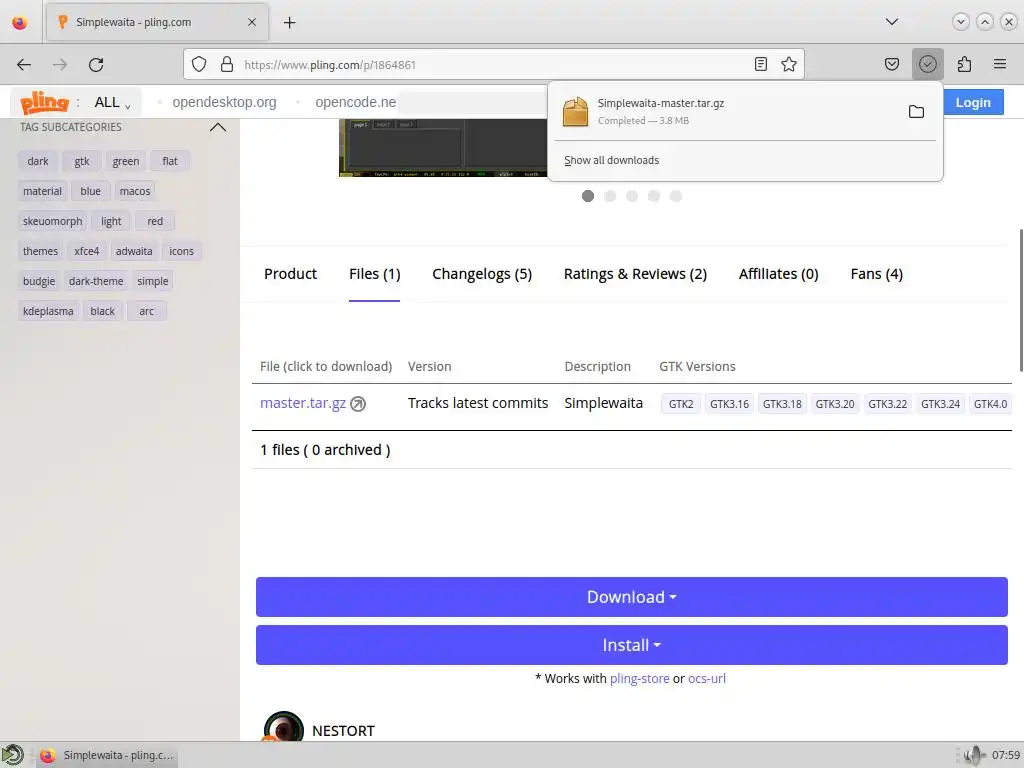Image resolution: width=1024 pixels, height=768 pixels.
Task: Reload the current page
Action: (96, 64)
